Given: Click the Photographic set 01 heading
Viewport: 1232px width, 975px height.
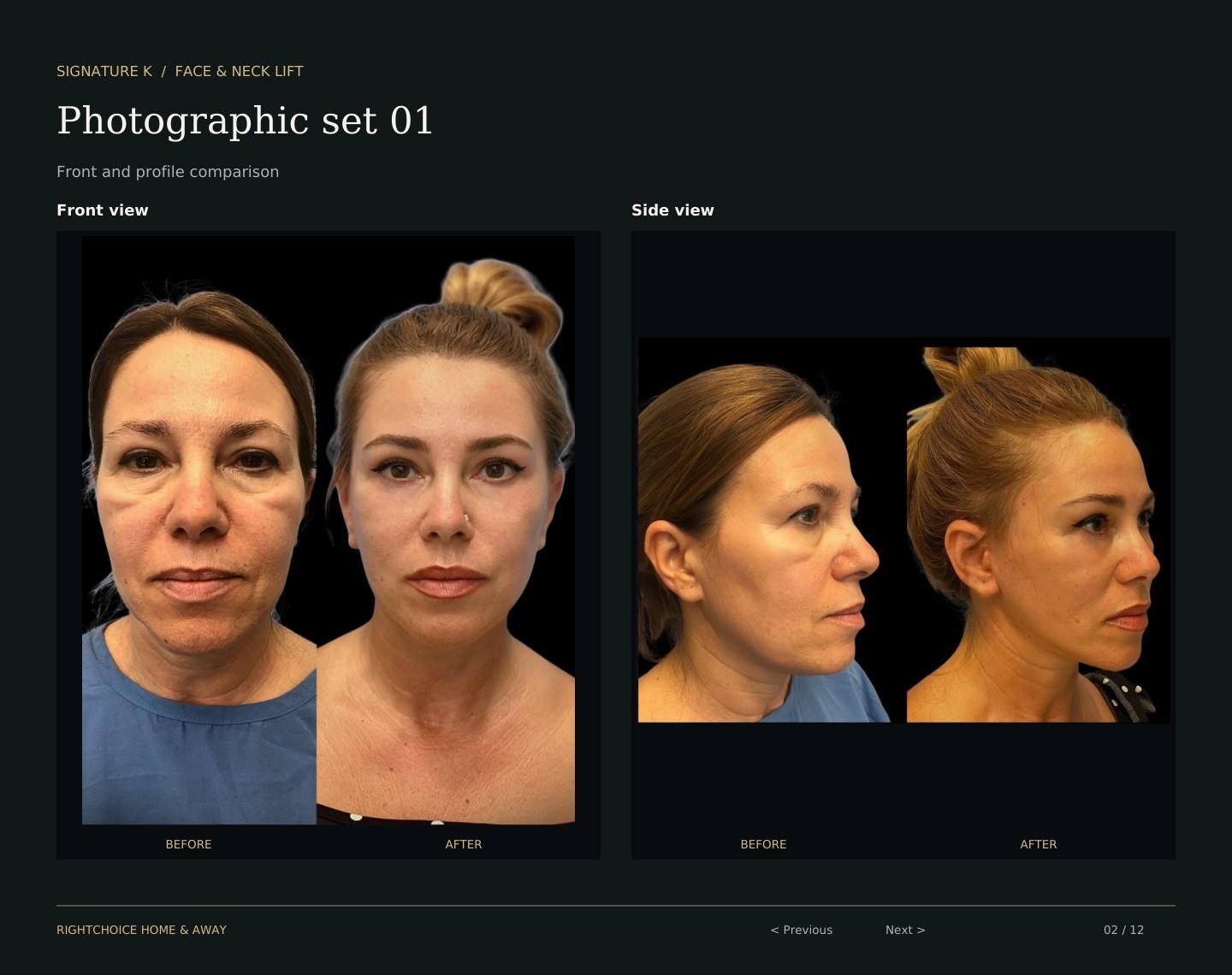Looking at the screenshot, I should (245, 121).
